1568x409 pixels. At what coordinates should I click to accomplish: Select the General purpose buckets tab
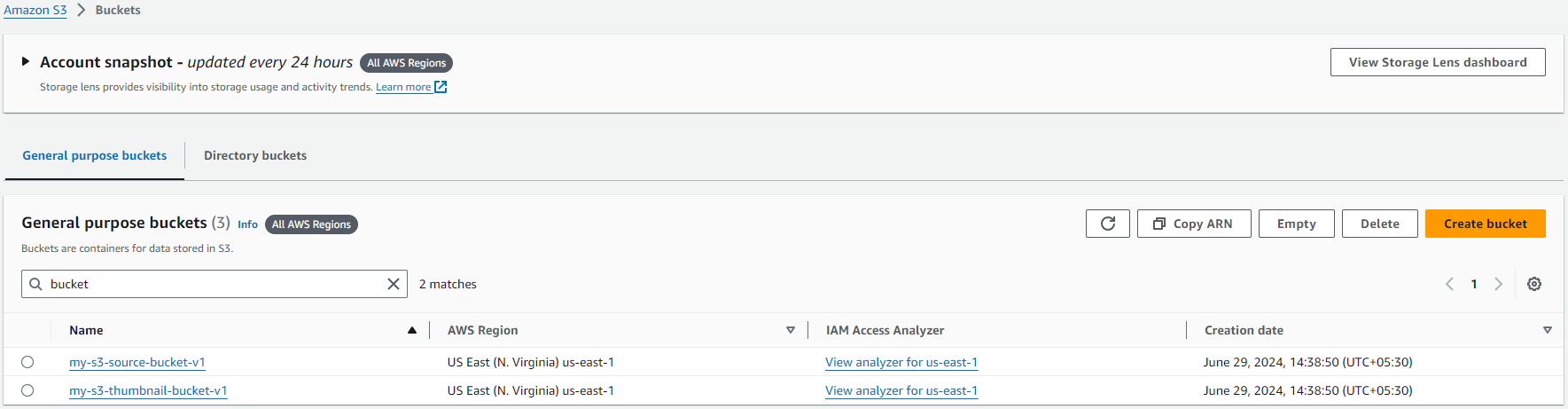[x=95, y=155]
